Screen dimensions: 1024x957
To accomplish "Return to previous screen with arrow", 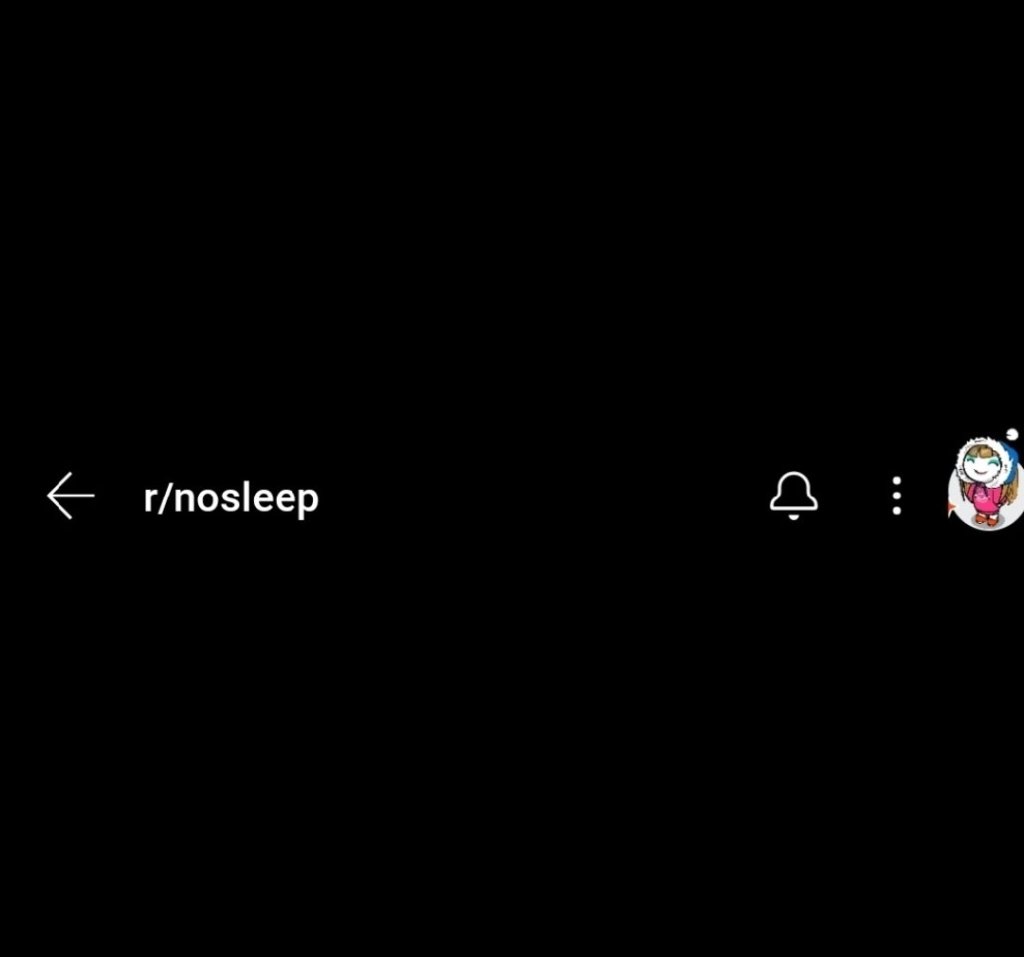I will [71, 496].
